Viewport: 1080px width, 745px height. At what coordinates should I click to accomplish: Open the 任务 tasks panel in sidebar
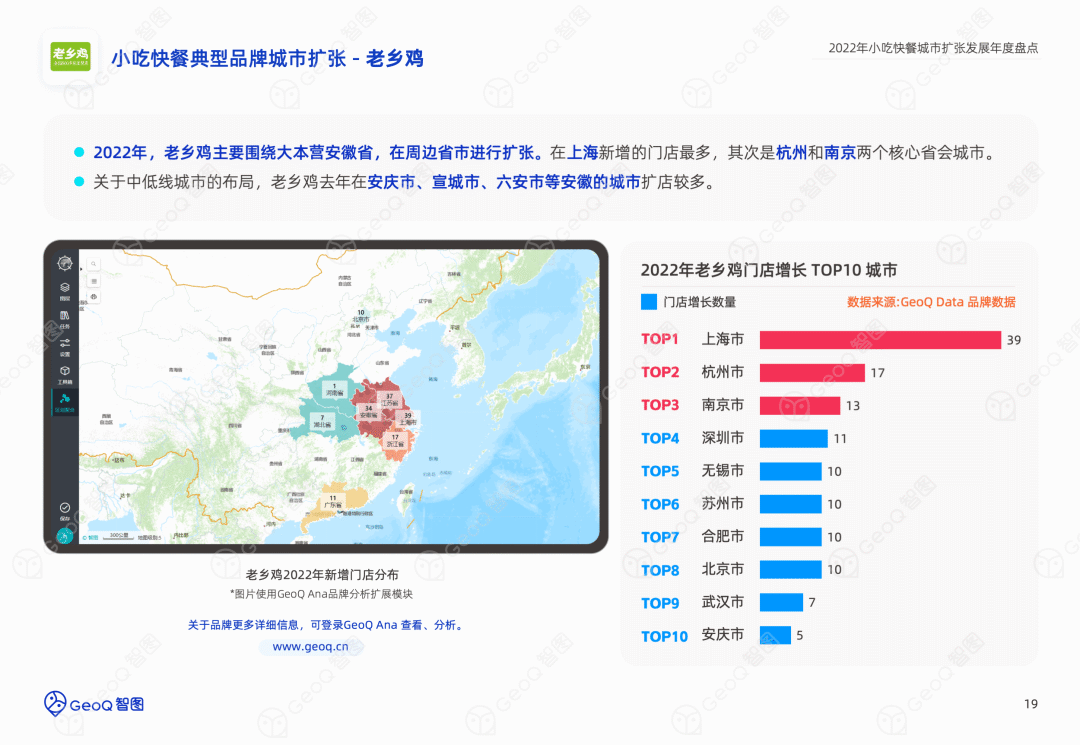click(x=65, y=319)
